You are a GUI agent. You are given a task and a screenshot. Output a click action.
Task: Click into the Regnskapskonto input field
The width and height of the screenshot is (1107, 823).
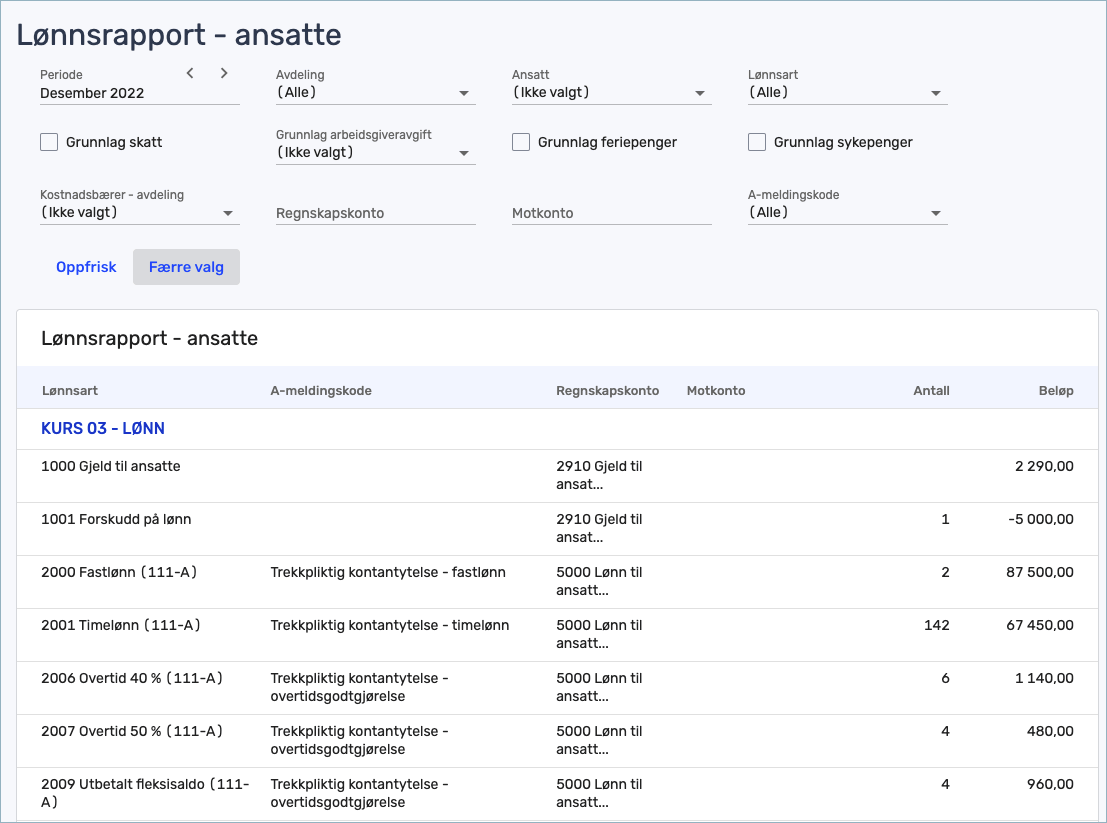(x=375, y=213)
